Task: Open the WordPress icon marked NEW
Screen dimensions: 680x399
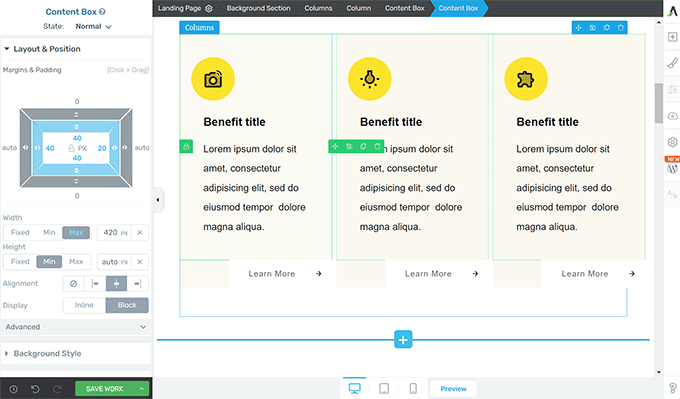Action: 672,168
